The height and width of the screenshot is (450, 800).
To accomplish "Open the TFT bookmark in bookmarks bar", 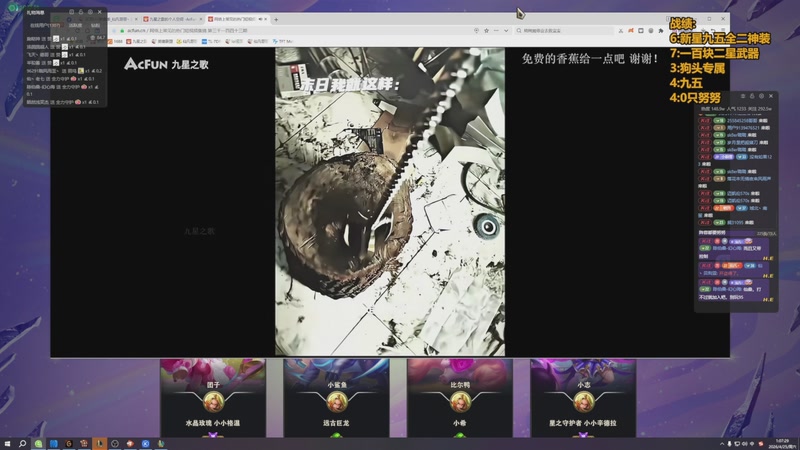I will coord(283,41).
